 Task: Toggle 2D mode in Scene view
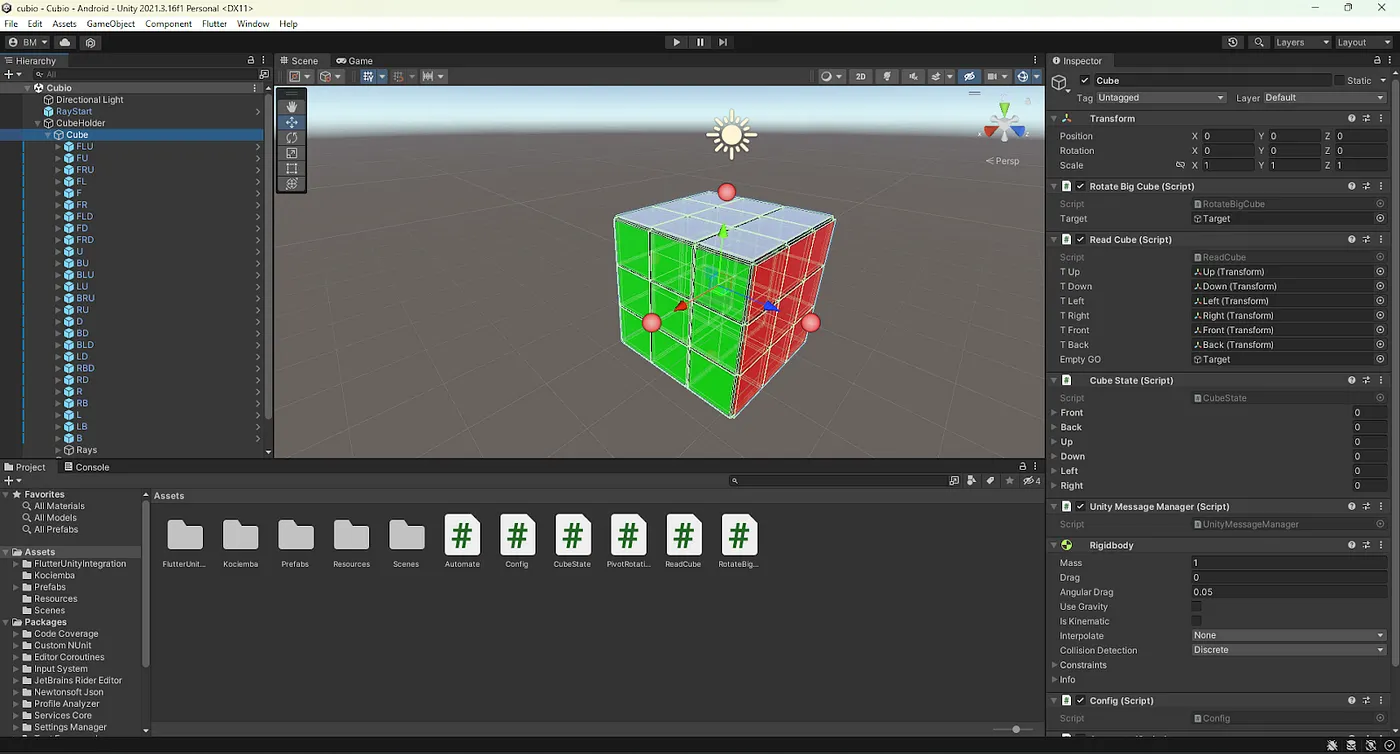pos(860,76)
